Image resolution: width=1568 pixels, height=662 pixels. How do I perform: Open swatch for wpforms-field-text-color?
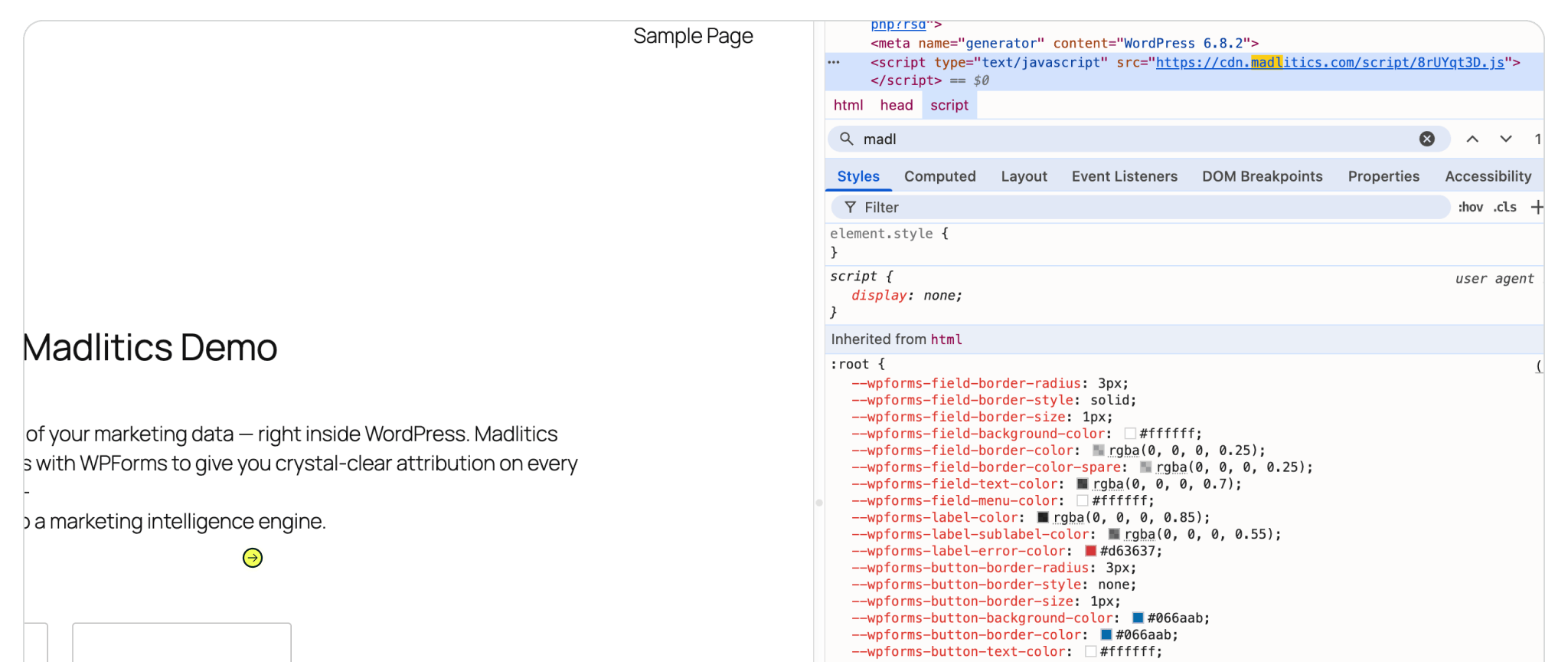tap(1083, 484)
